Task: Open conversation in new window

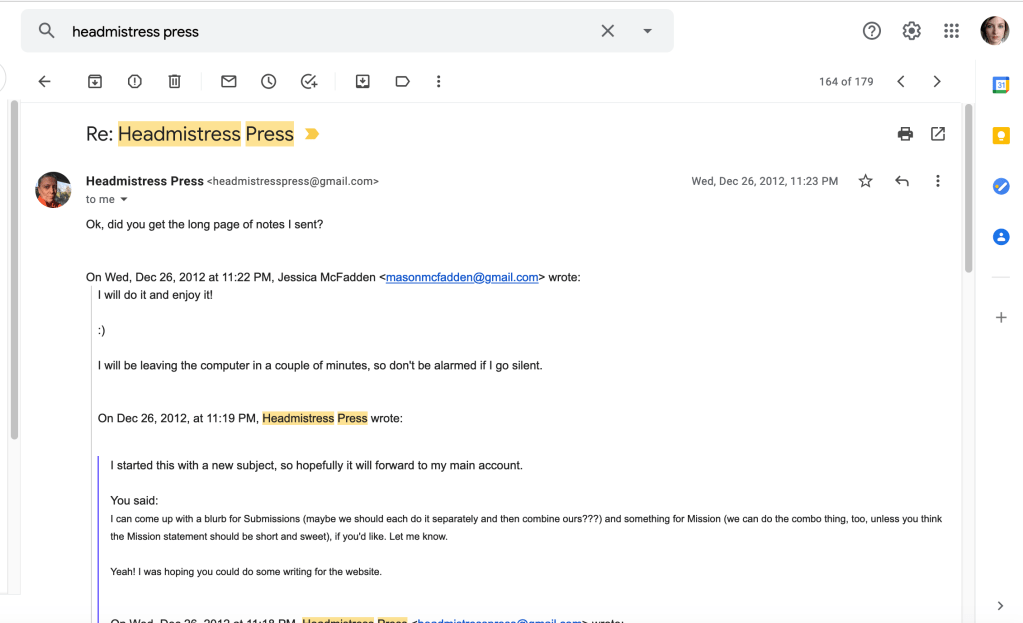Action: (938, 134)
